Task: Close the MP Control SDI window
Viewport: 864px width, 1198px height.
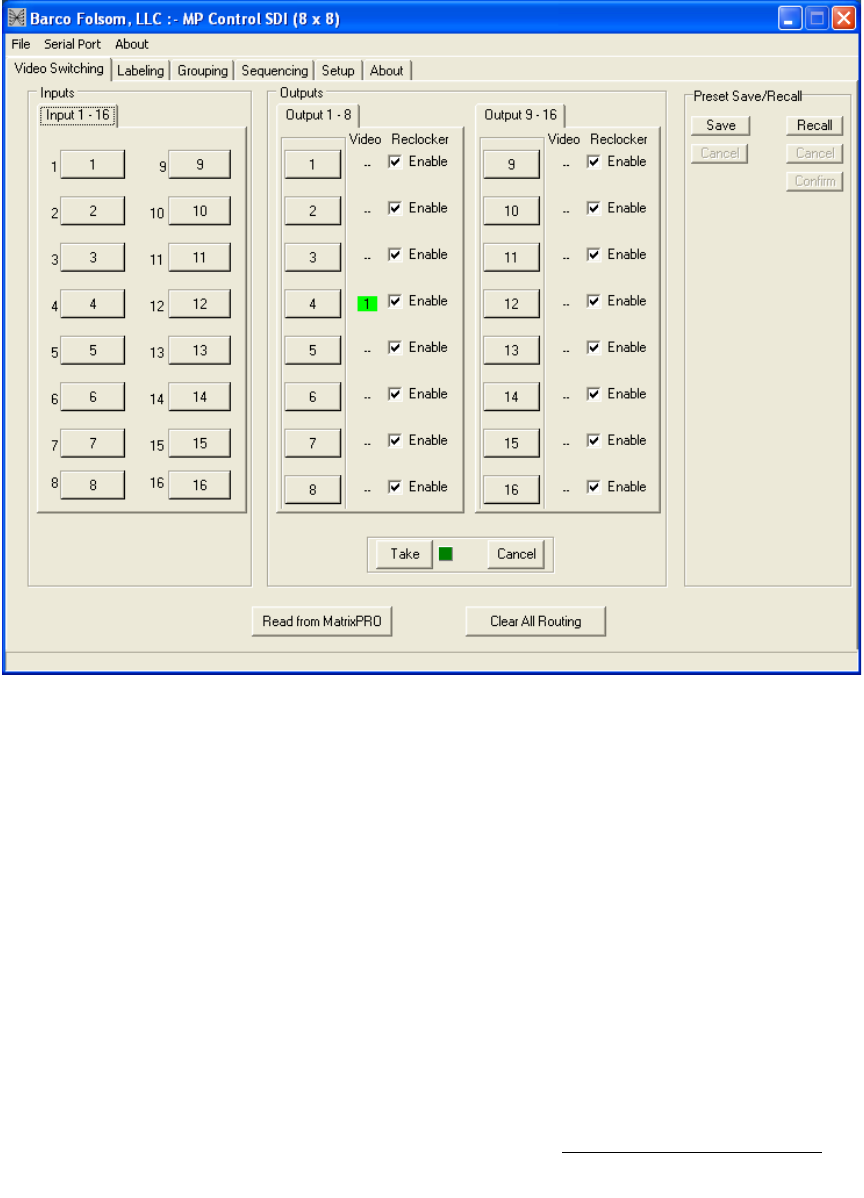Action: tap(843, 18)
